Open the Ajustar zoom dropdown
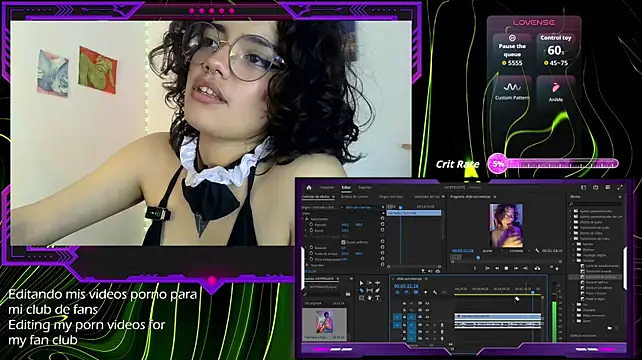The height and width of the screenshot is (360, 642). coord(492,251)
